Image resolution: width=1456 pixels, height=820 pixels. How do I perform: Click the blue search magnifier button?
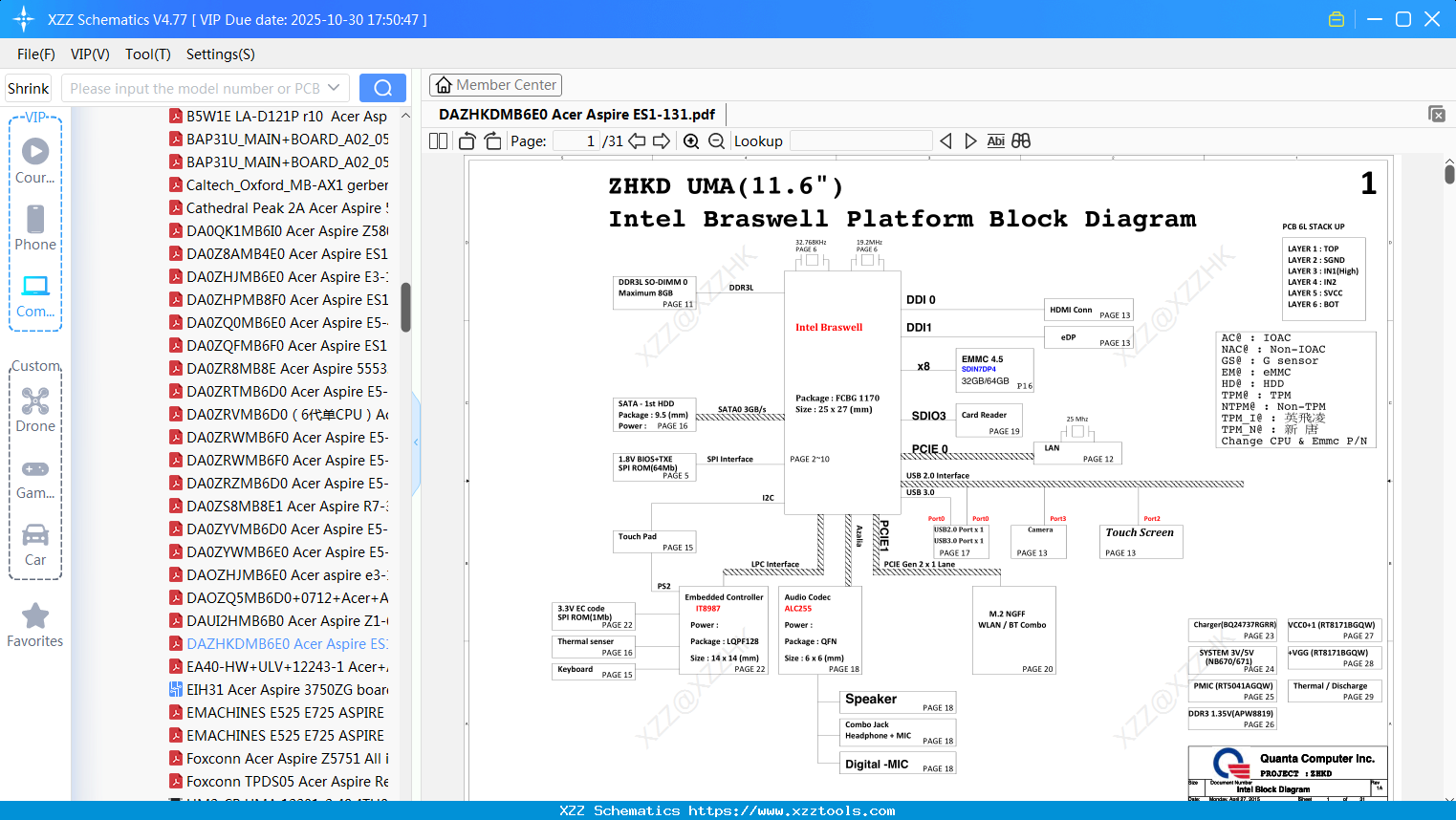click(382, 88)
